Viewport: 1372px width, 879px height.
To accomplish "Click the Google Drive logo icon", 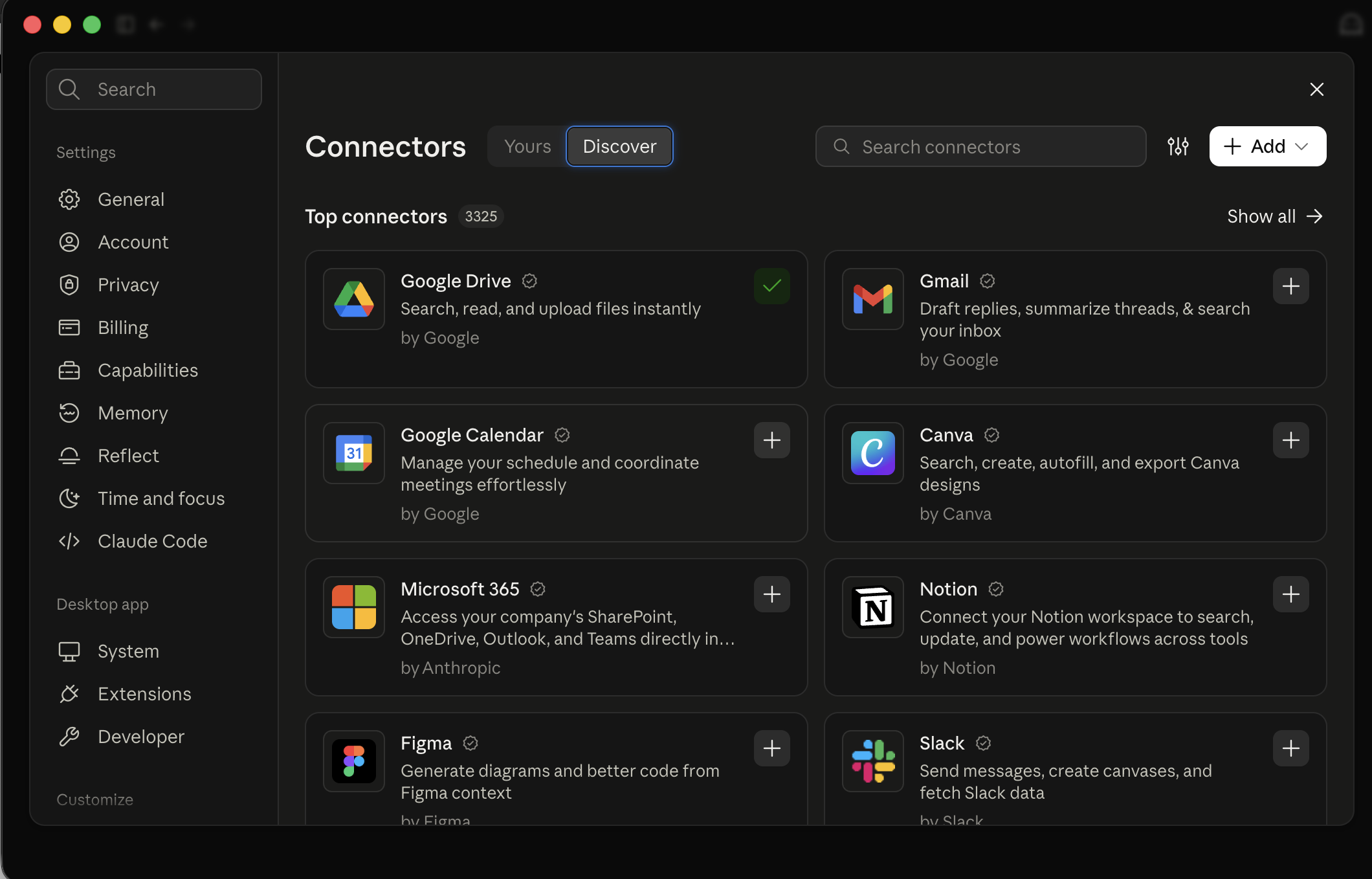I will click(354, 299).
